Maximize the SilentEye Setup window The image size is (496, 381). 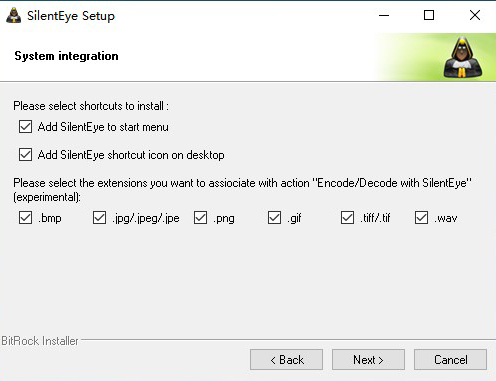tap(429, 15)
